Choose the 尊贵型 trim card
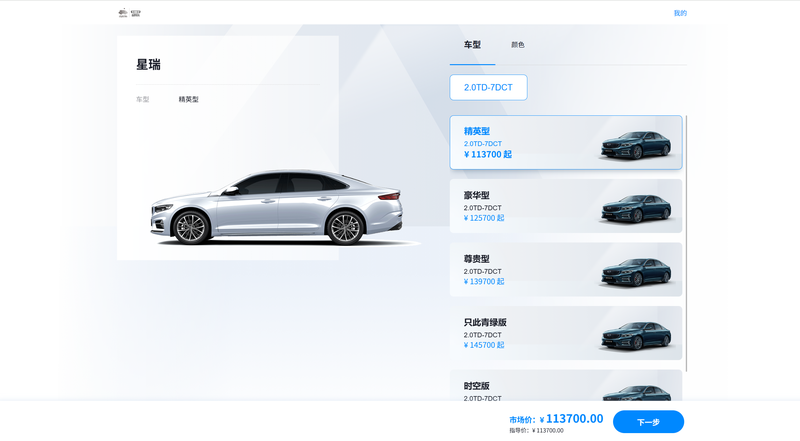Viewport: 800px width, 441px height. click(x=566, y=270)
